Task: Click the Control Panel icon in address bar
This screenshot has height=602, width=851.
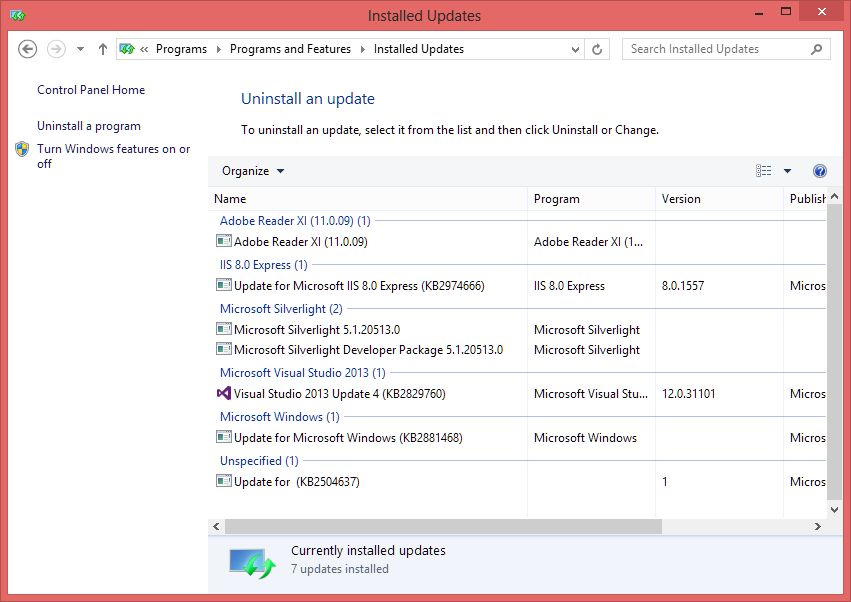Action: coord(127,49)
